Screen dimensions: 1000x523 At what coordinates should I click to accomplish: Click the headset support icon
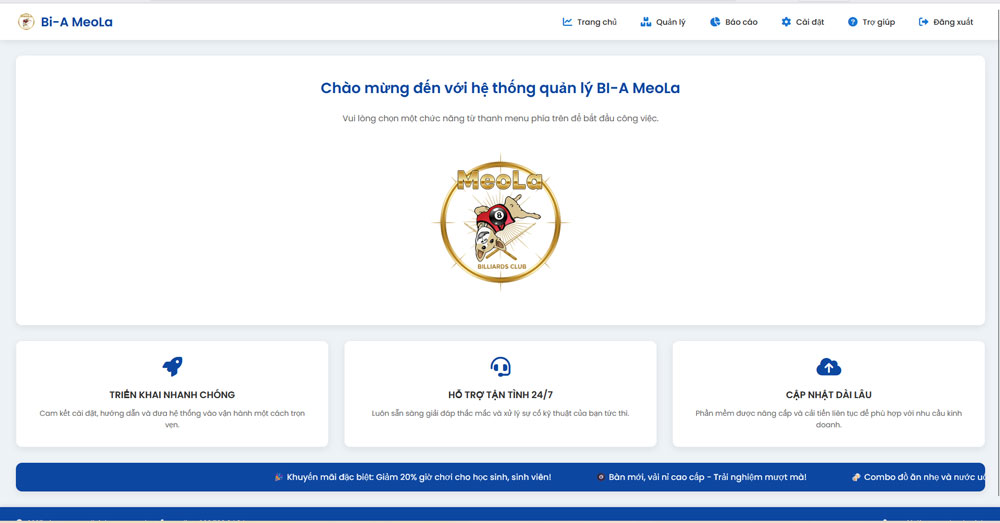(500, 366)
